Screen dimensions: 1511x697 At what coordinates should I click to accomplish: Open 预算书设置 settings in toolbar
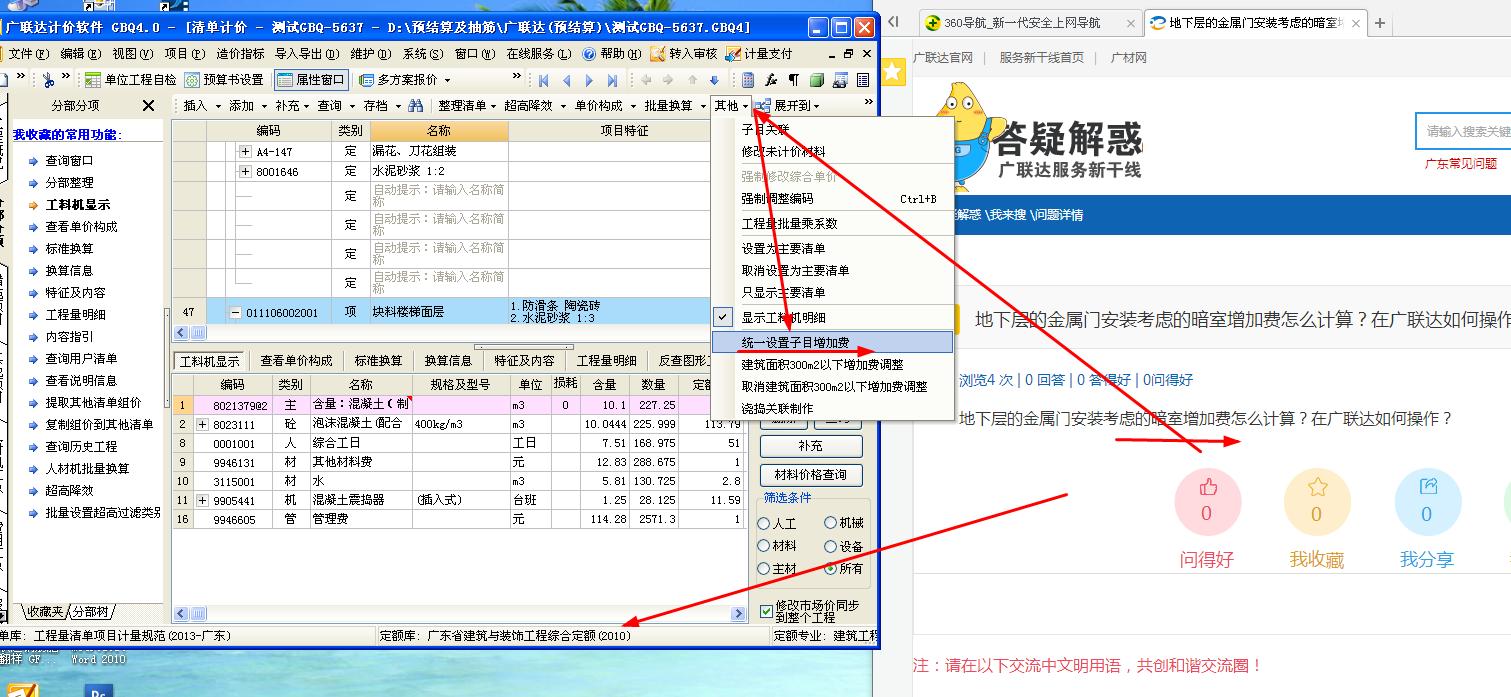pos(224,80)
